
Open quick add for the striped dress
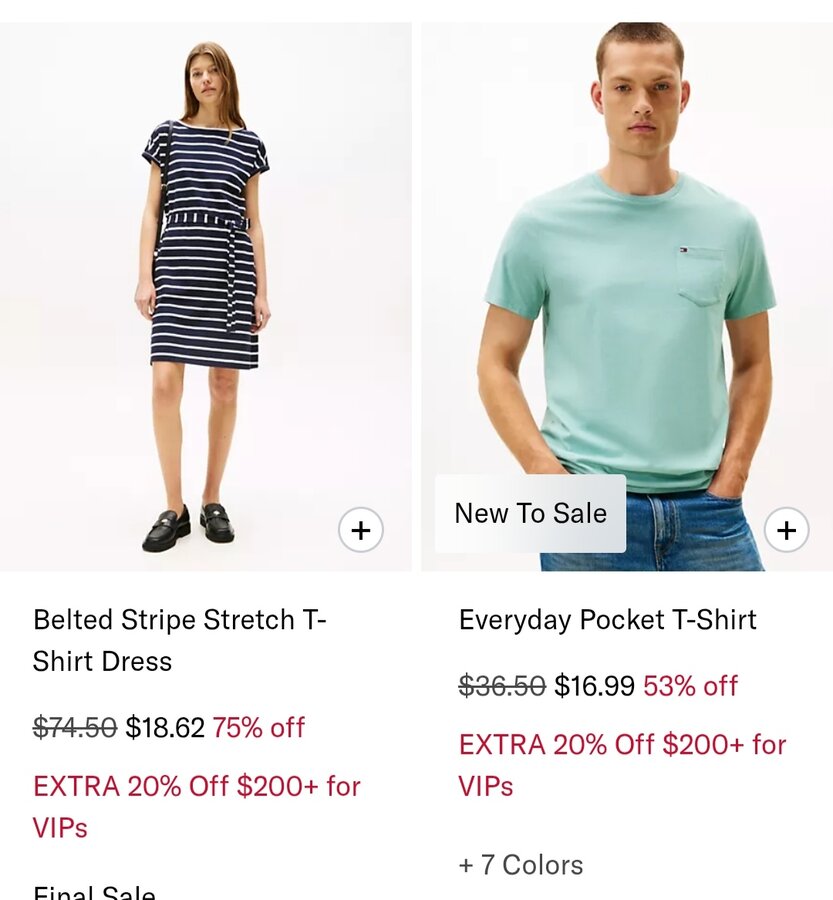point(361,530)
